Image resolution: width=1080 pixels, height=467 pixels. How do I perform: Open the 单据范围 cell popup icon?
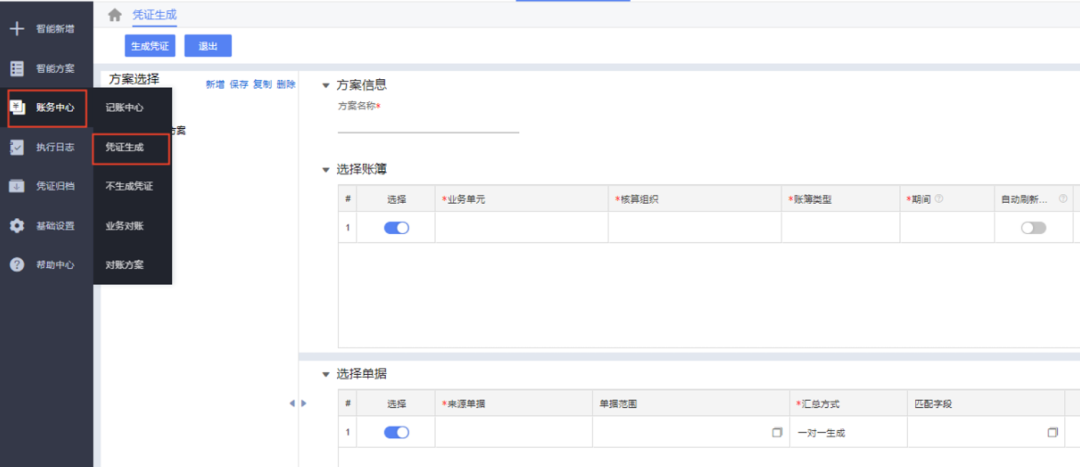[x=777, y=433]
